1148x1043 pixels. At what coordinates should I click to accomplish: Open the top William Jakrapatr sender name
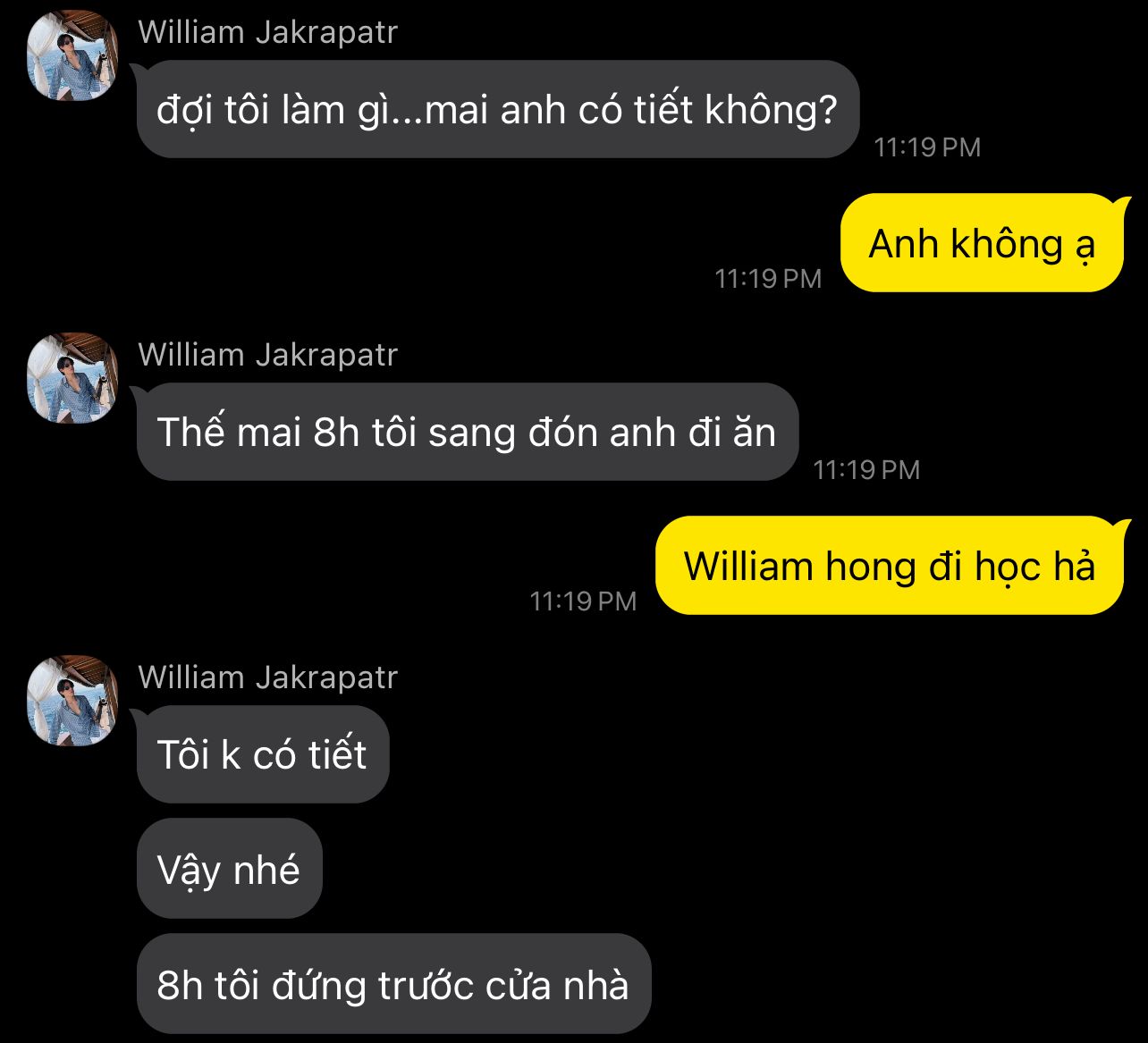[x=267, y=32]
